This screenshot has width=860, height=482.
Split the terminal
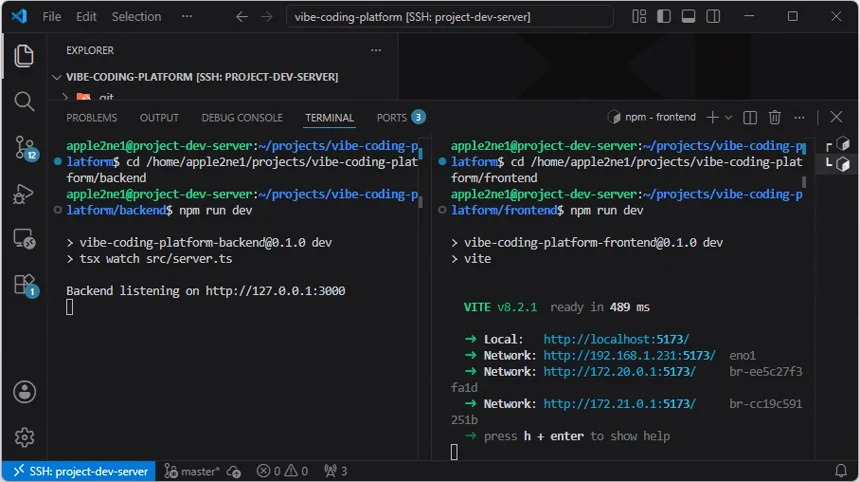click(750, 117)
